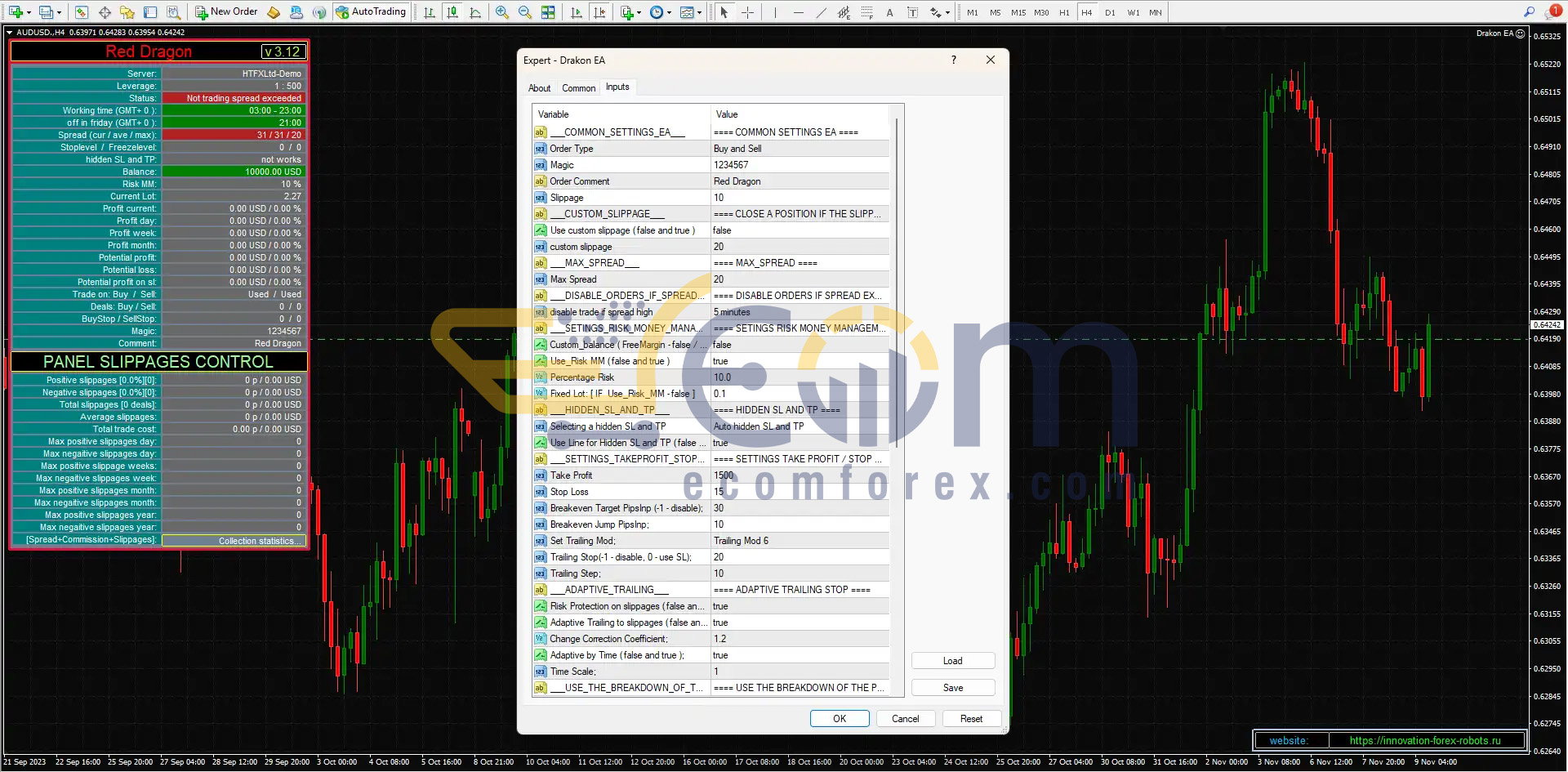Select the horizontal line drawing tool
Viewport: 1568px width, 772px height.
tap(799, 12)
